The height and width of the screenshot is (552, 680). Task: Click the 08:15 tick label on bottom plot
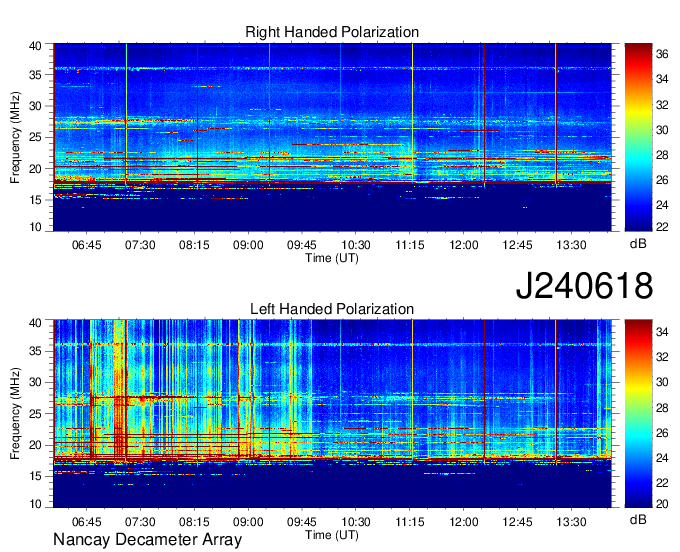(x=194, y=522)
